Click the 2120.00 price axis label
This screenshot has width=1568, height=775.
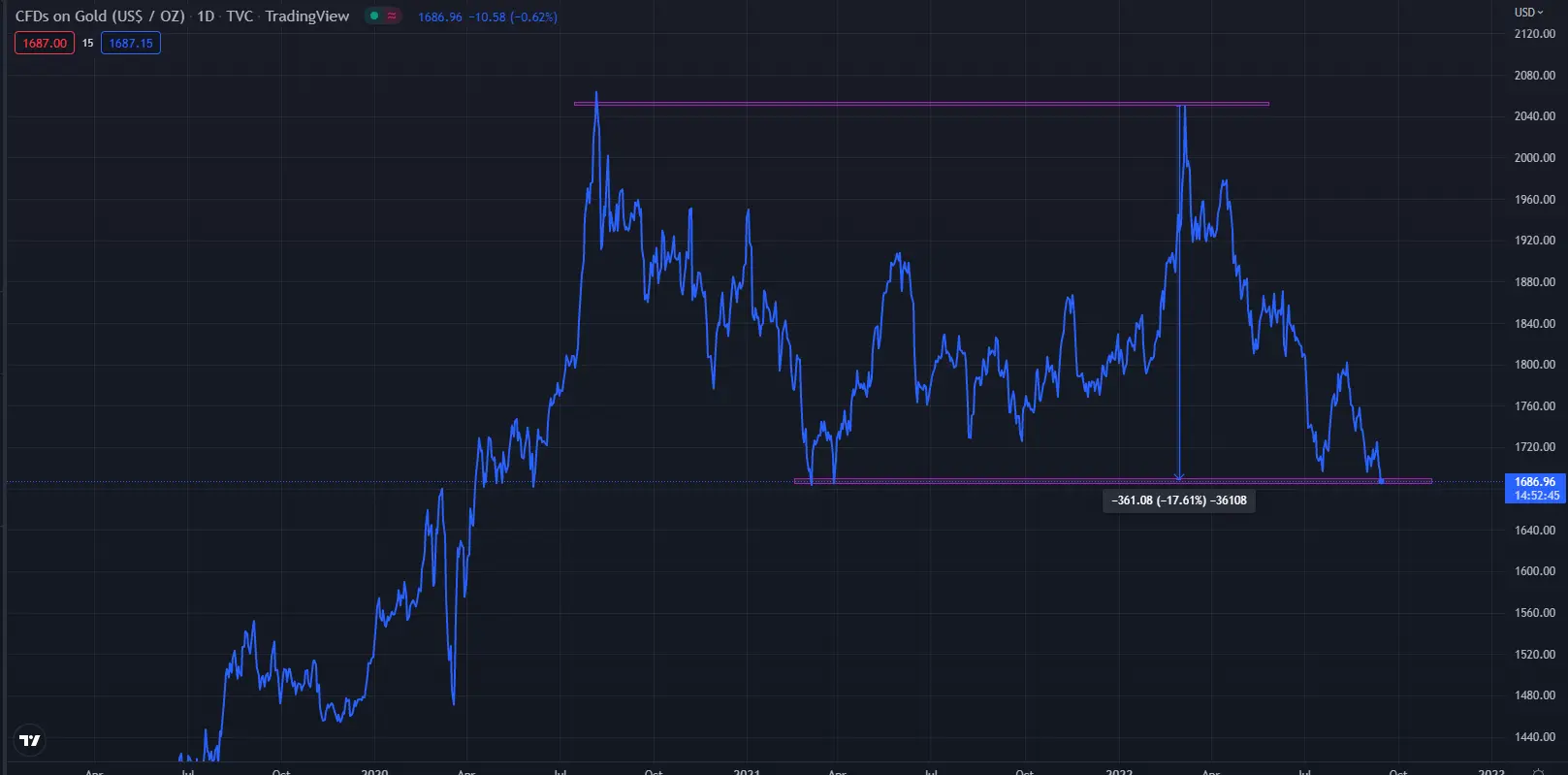click(1535, 34)
